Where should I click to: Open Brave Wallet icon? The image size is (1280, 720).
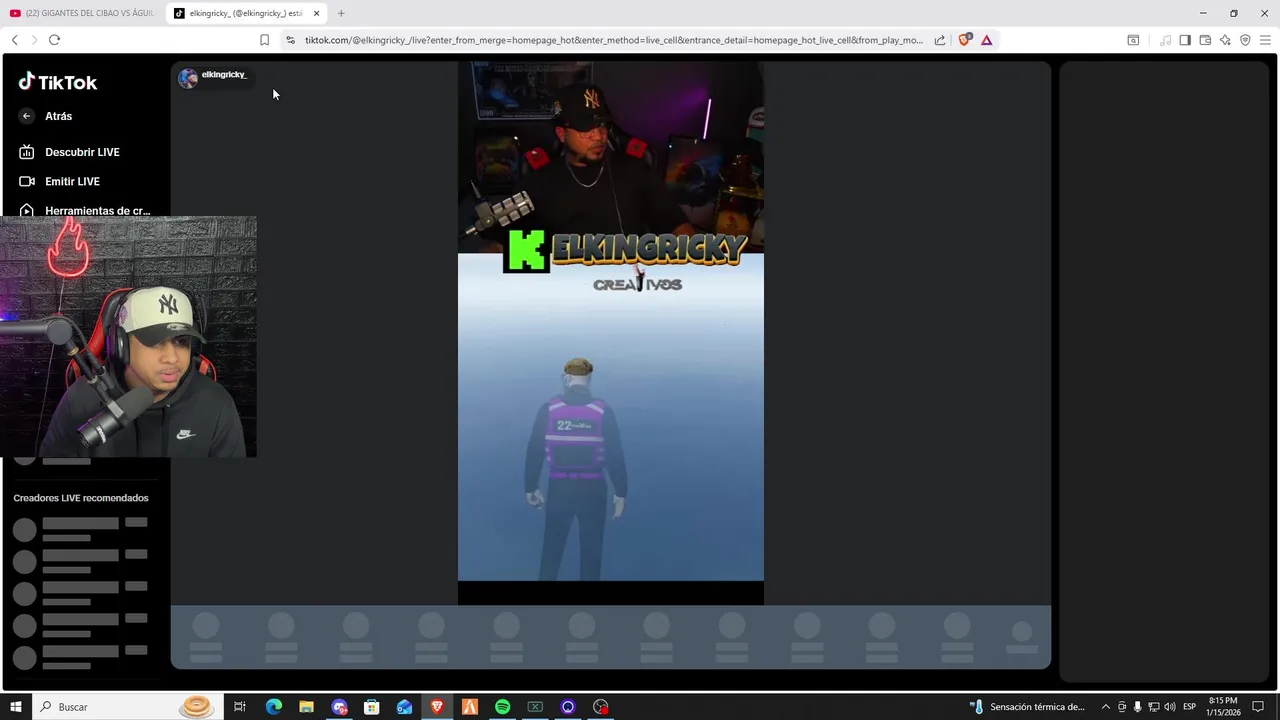pyautogui.click(x=1205, y=40)
